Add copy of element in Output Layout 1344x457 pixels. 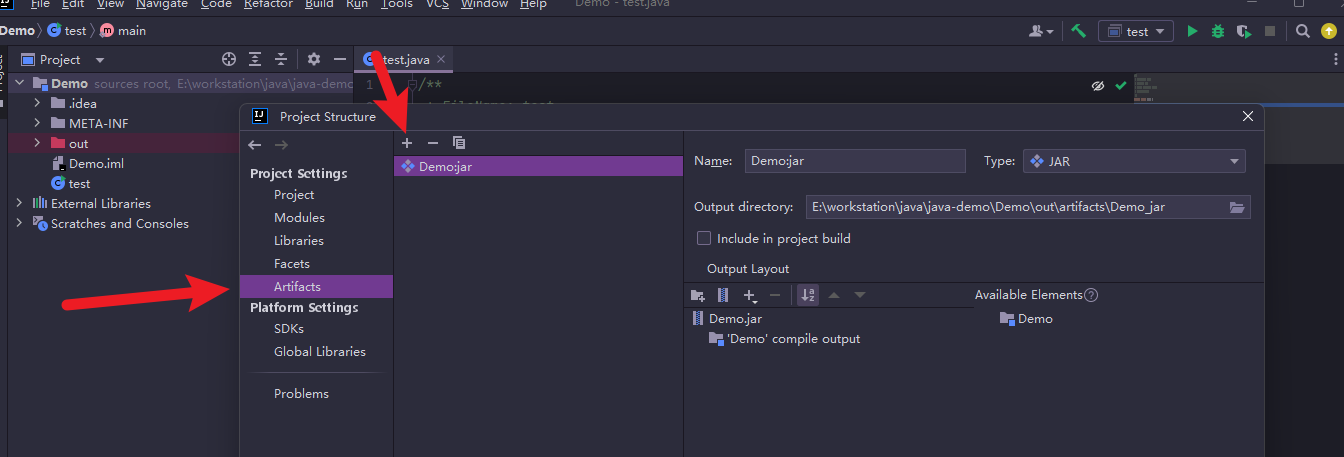point(750,295)
